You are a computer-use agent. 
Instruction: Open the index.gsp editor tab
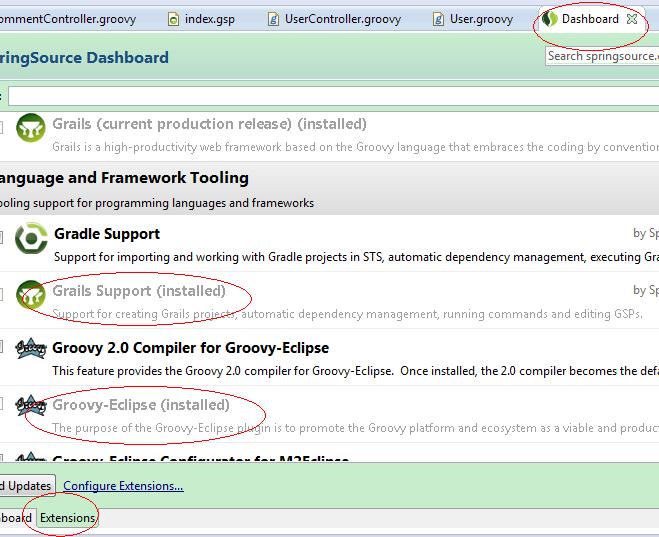[x=201, y=19]
